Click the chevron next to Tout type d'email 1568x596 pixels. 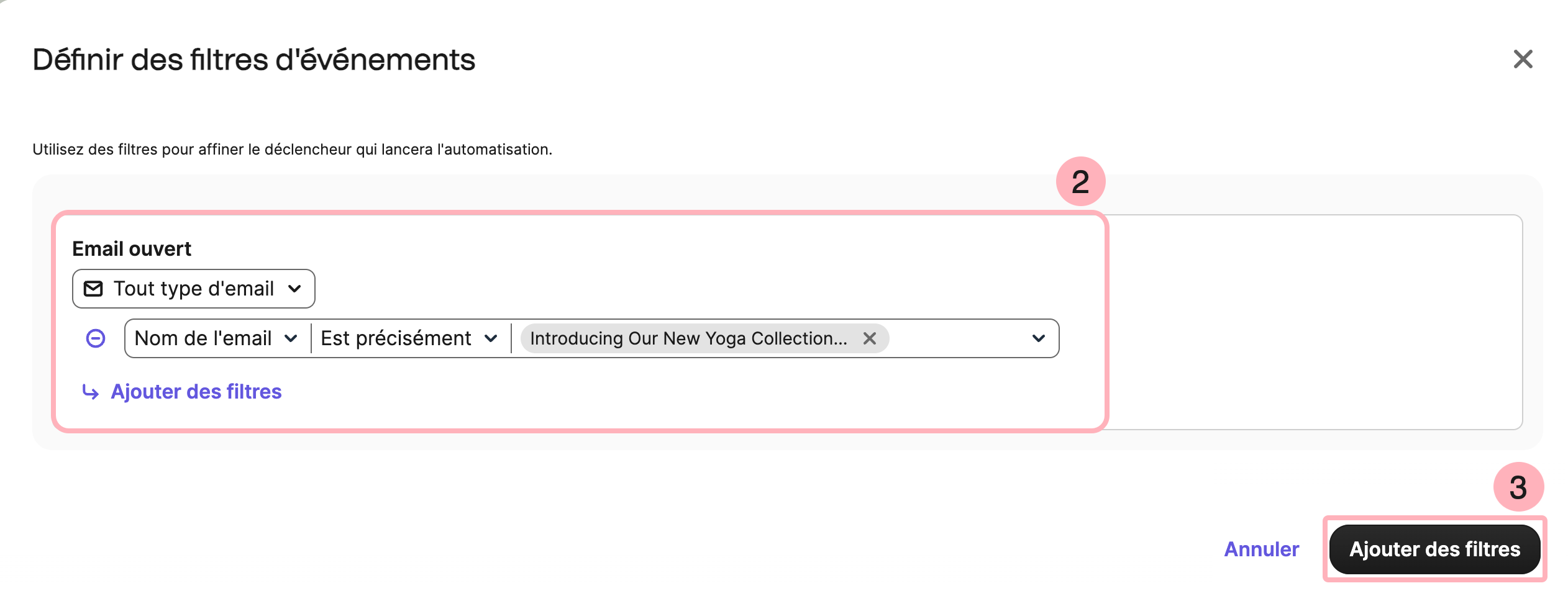point(295,289)
